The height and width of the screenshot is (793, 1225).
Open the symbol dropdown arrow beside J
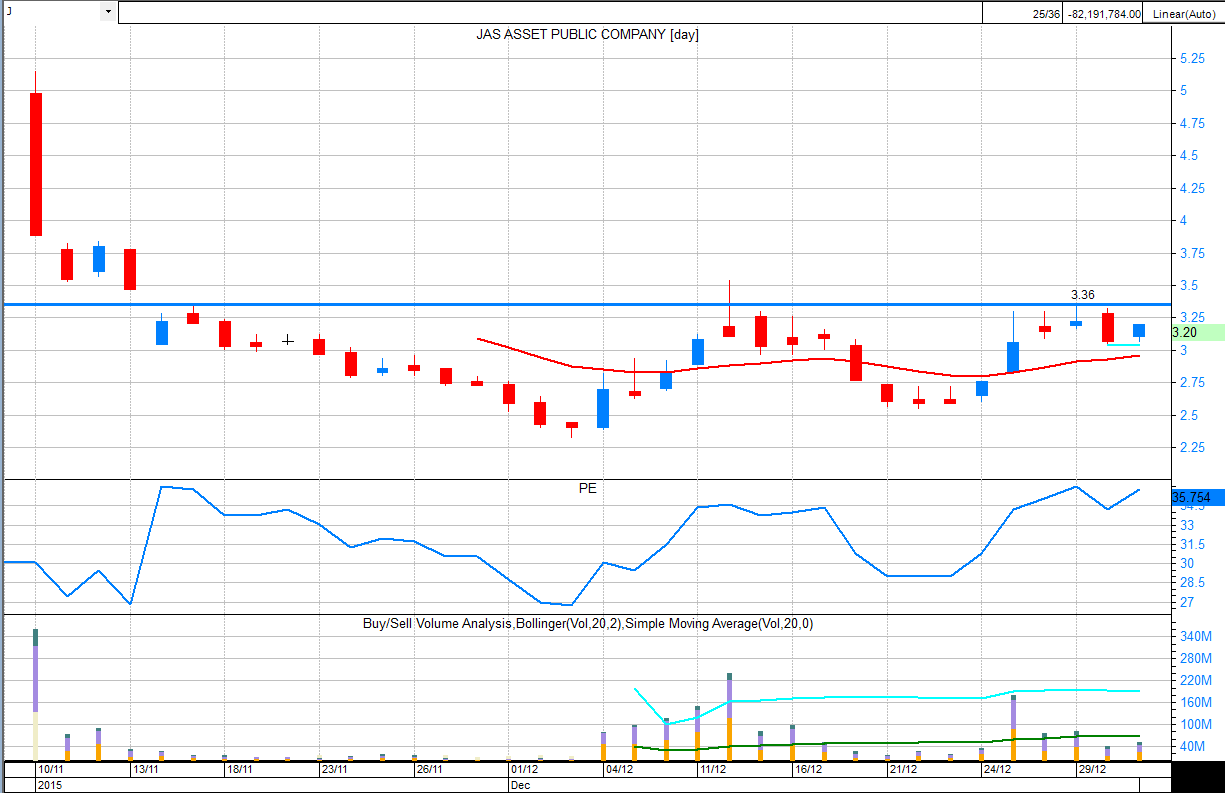108,12
